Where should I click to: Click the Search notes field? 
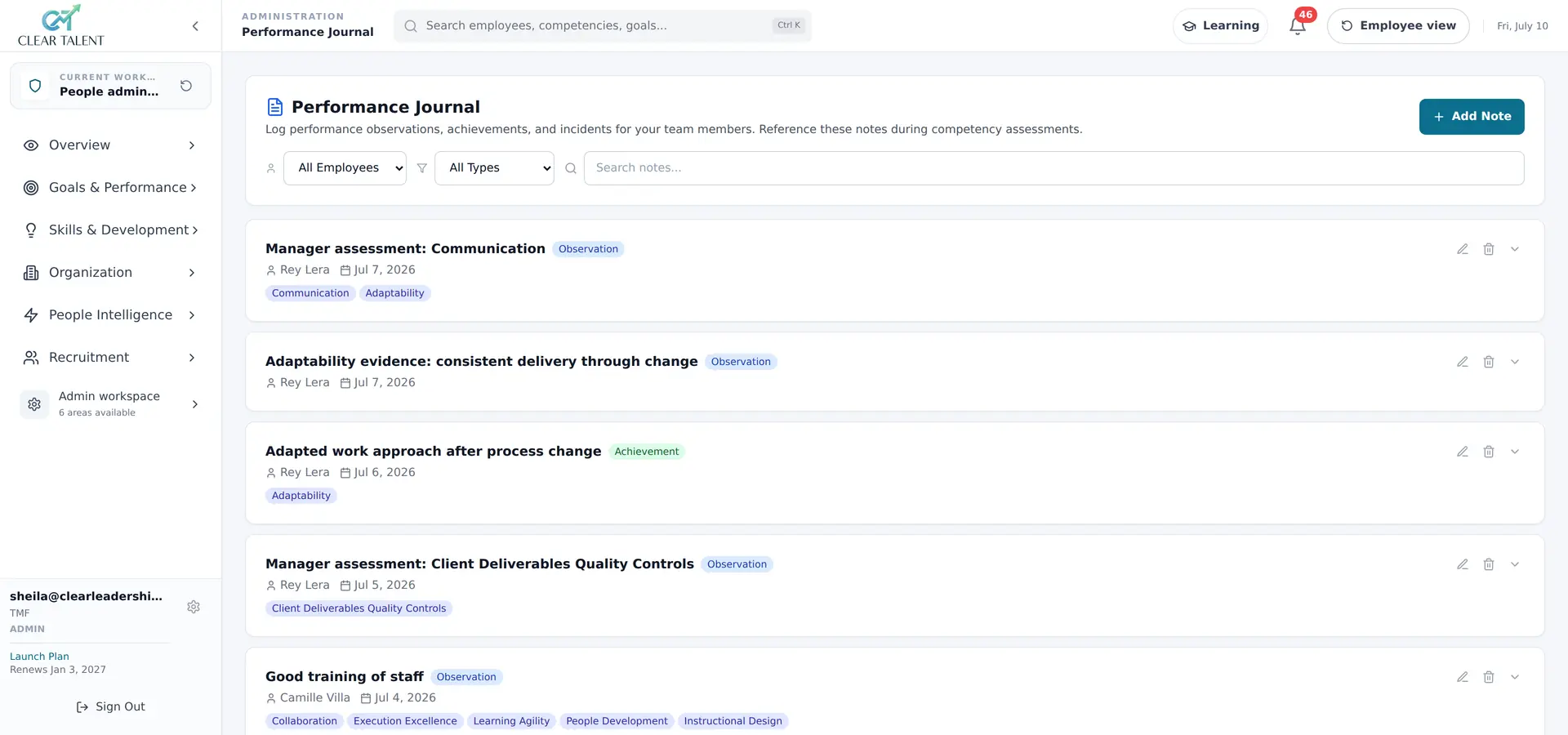[1053, 168]
